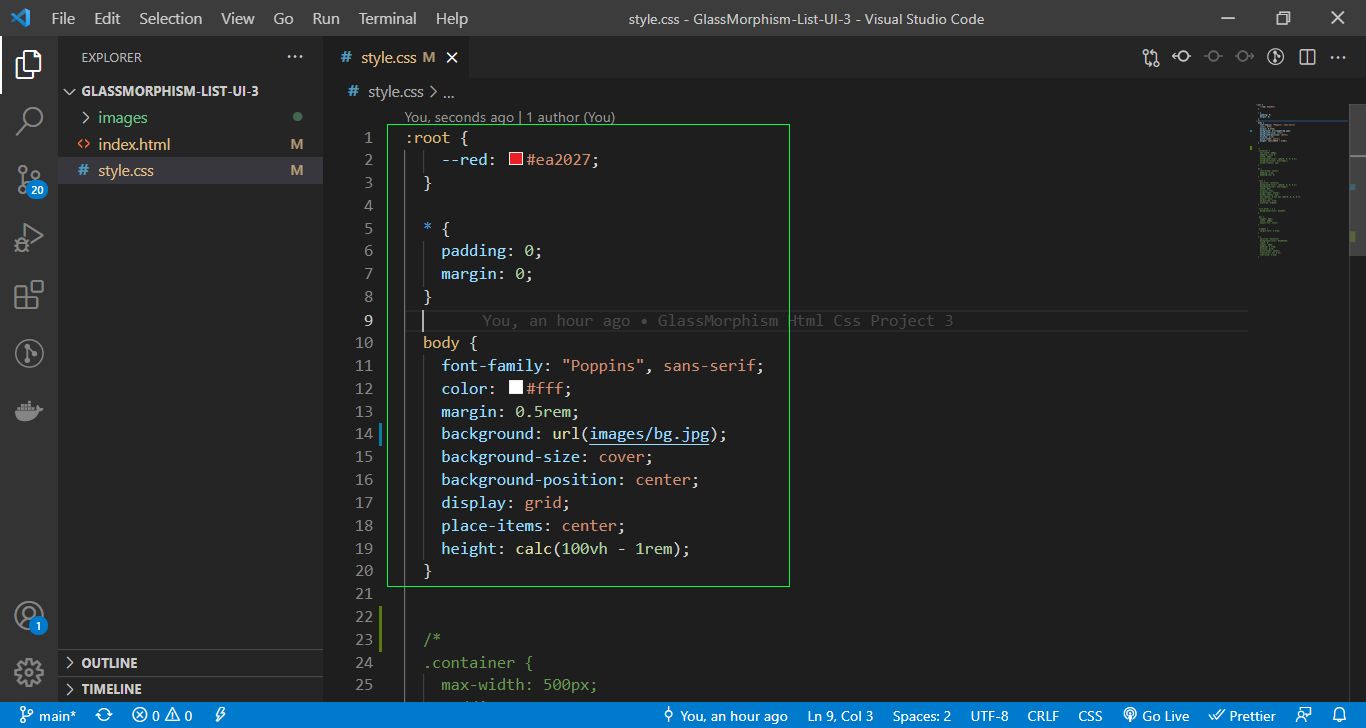Image resolution: width=1366 pixels, height=728 pixels.
Task: Click the white #fff color swatch
Action: (516, 388)
